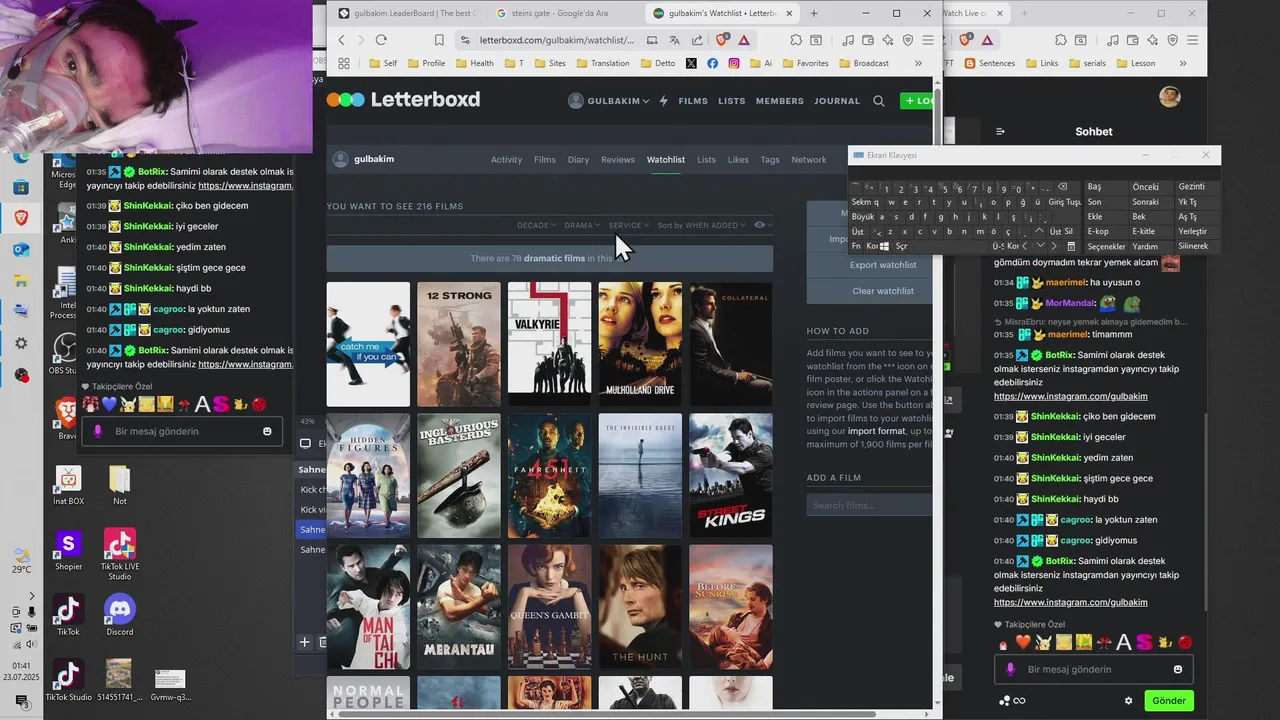Click the Brave Rewards triangle icon
Image resolution: width=1280 pixels, height=720 pixels.
tap(744, 40)
